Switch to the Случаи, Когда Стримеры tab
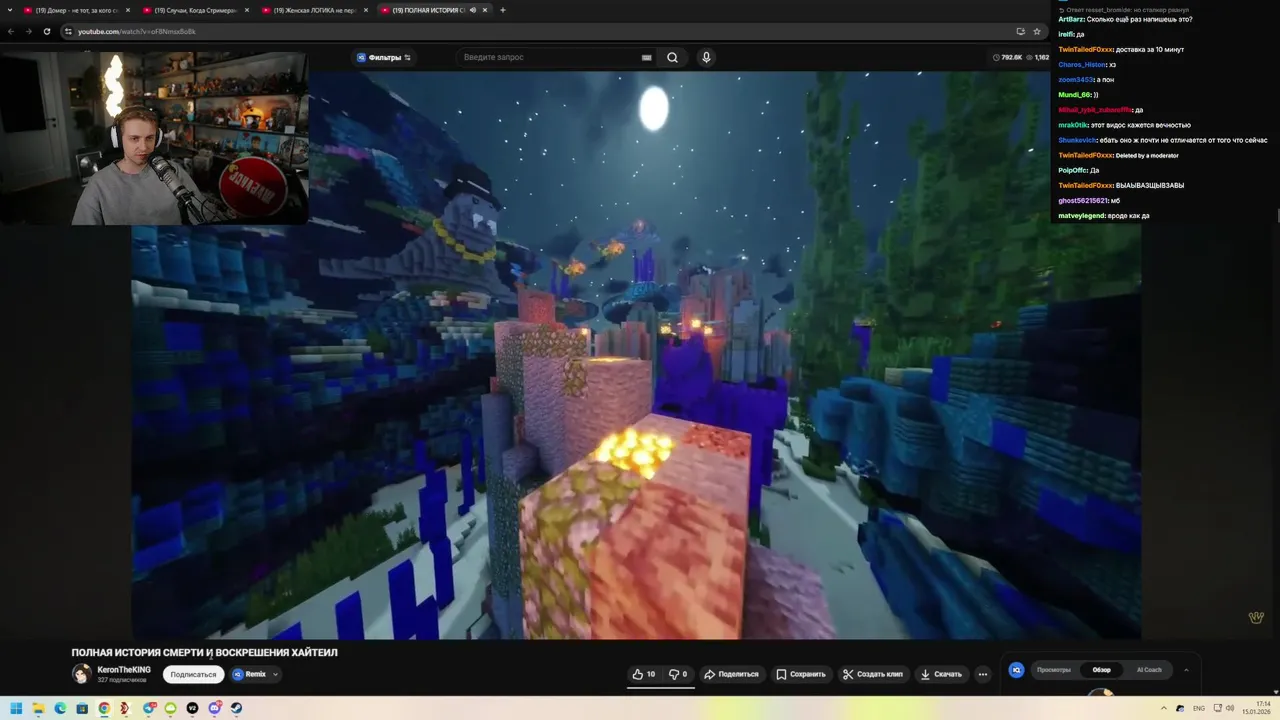The image size is (1280, 720). 195,10
